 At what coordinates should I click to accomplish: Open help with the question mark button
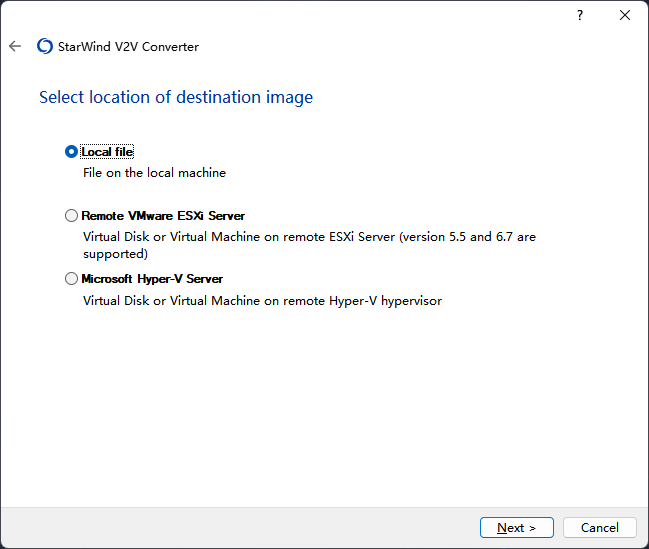coord(579,16)
